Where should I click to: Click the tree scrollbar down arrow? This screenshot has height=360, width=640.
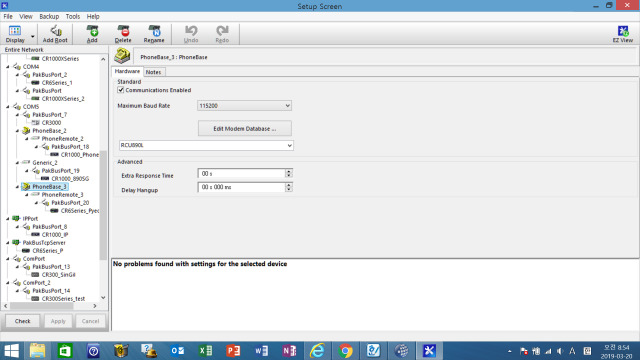point(103,298)
